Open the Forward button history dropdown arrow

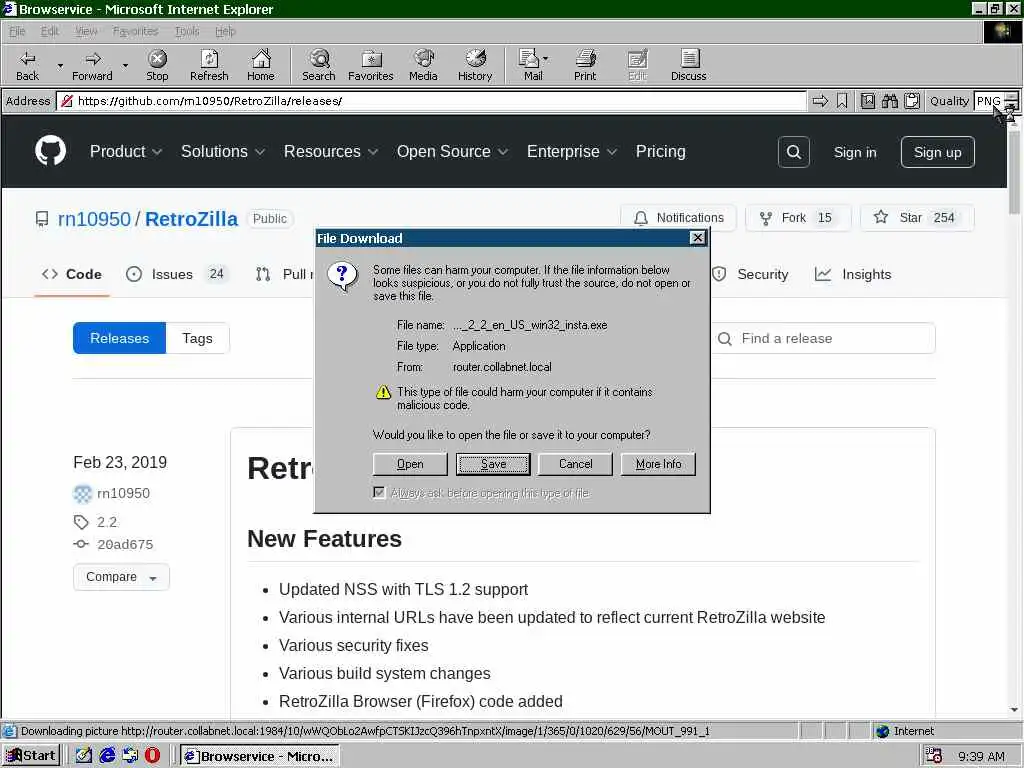point(125,66)
